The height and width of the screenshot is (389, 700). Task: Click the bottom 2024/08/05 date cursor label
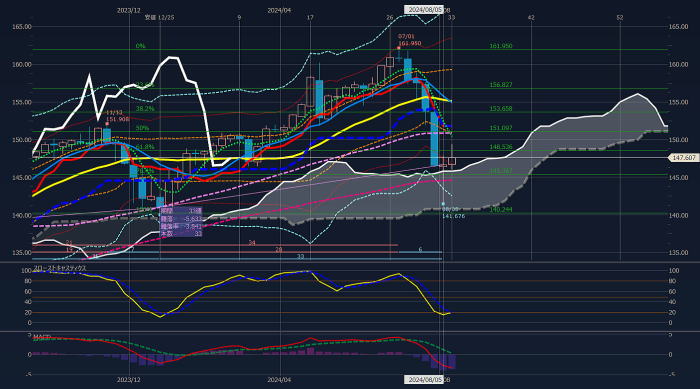click(x=424, y=380)
